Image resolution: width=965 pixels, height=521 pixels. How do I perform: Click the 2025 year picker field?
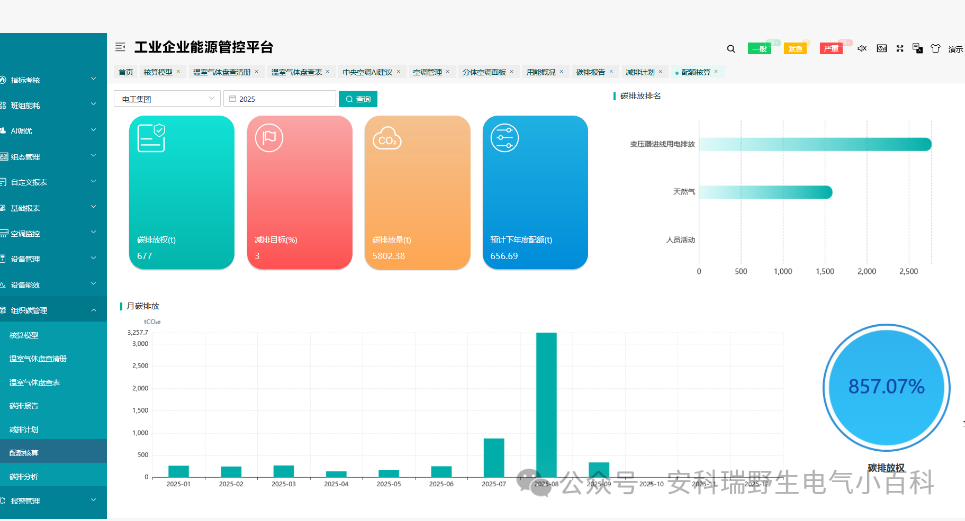point(280,99)
